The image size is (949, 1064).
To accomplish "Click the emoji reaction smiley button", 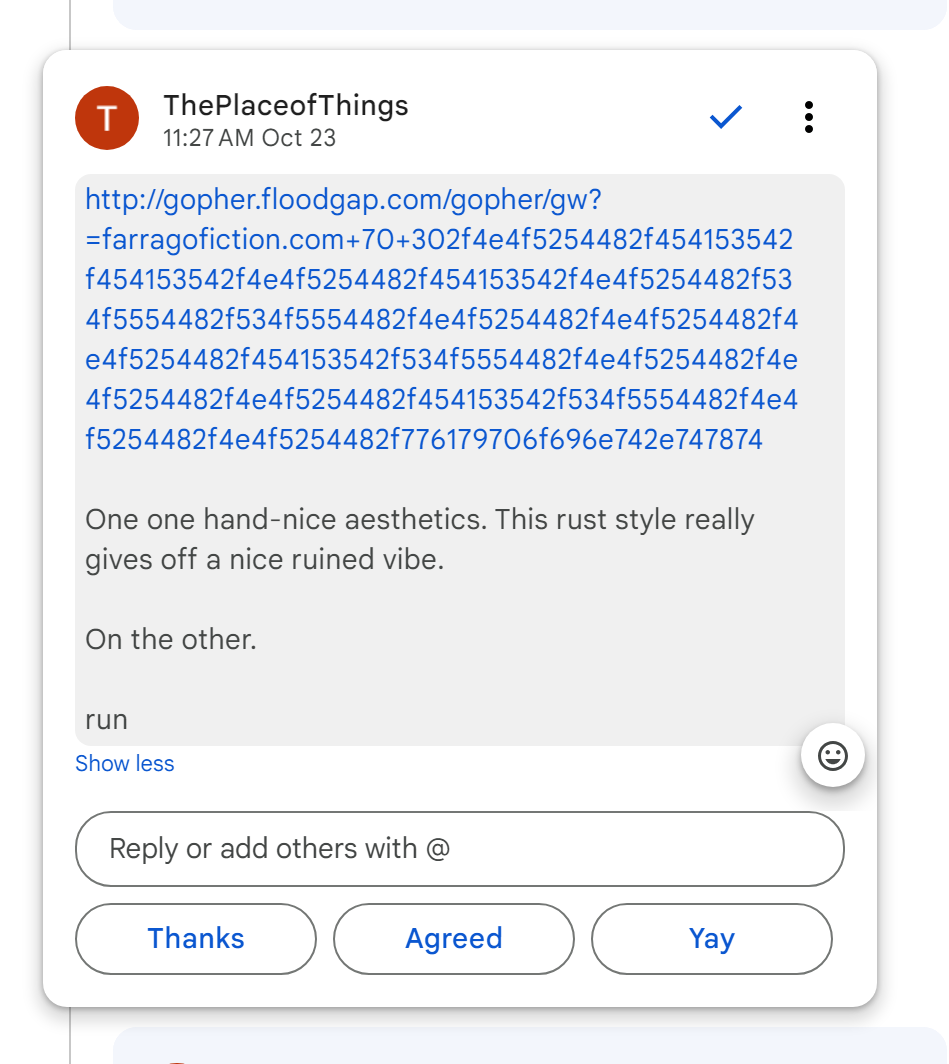I will point(832,756).
